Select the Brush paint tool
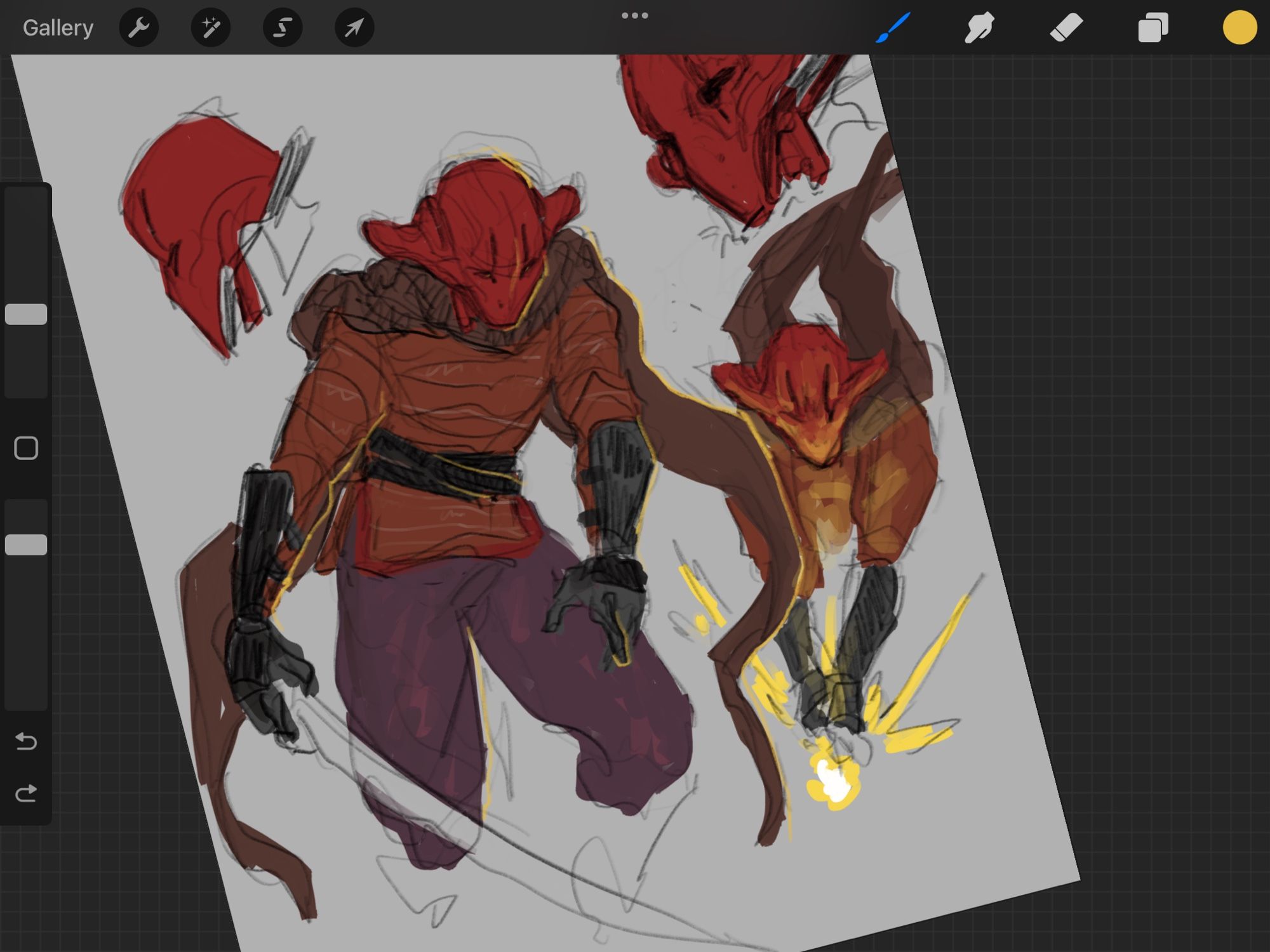Viewport: 1270px width, 952px height. point(893,28)
